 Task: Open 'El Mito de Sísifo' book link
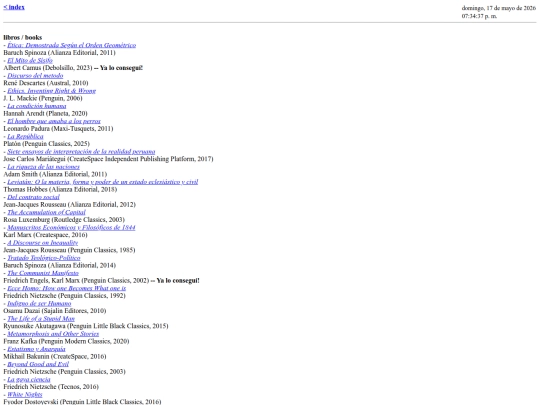pos(30,60)
